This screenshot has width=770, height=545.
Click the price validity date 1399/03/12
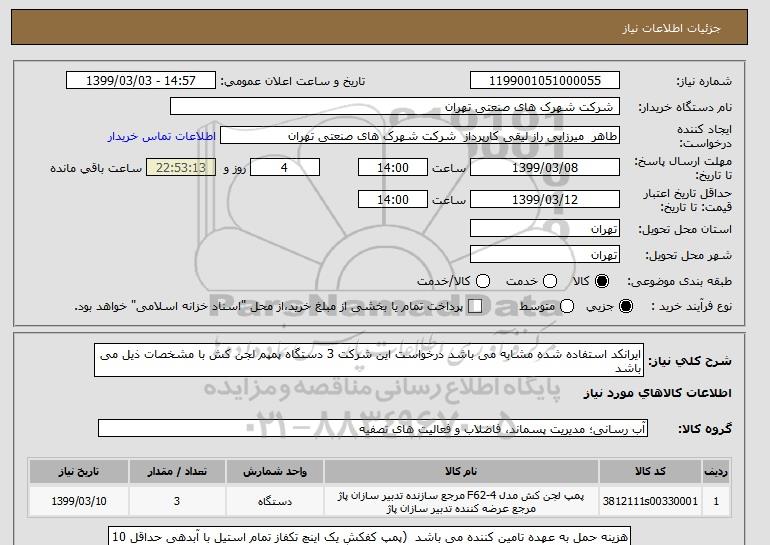(545, 199)
